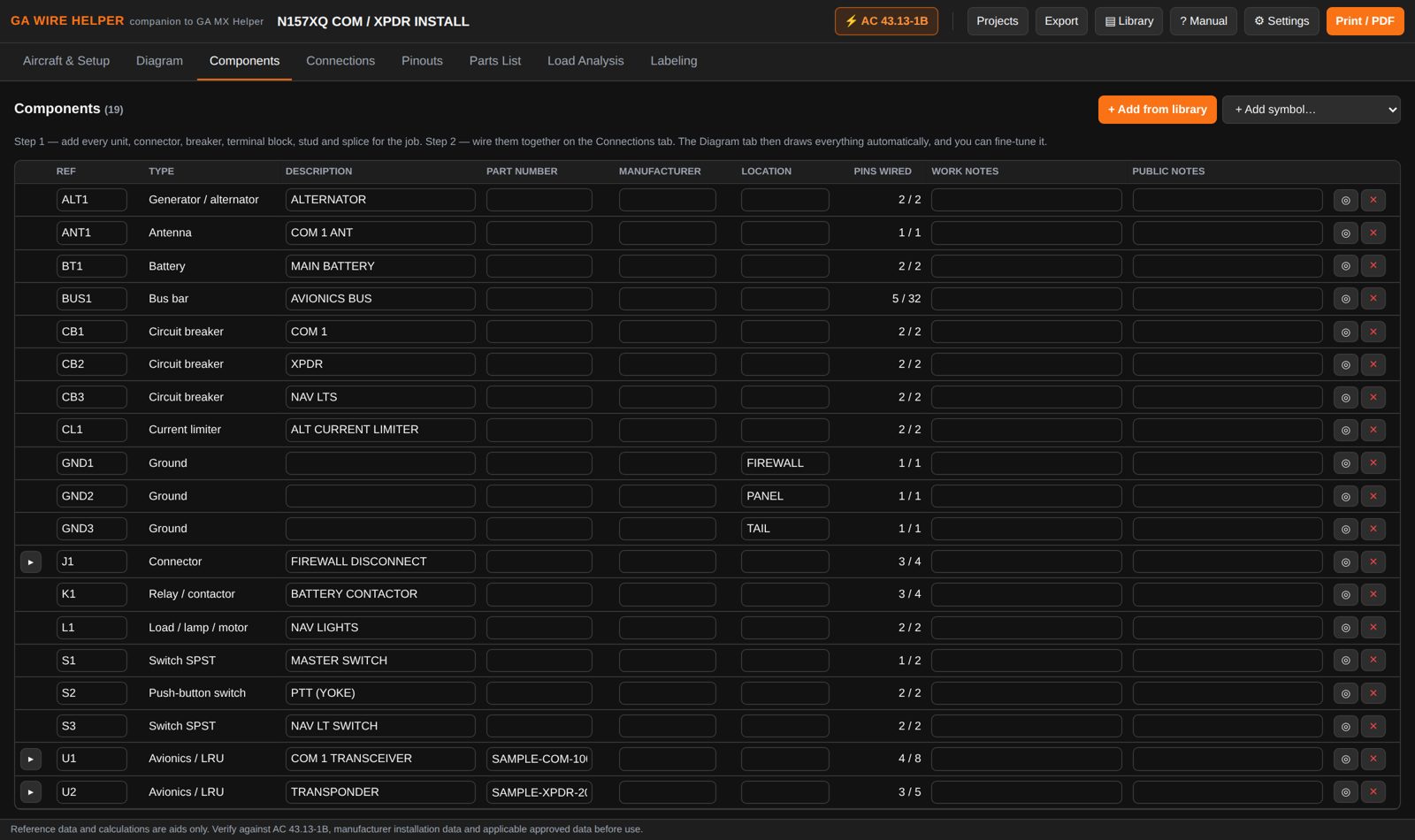Click the target icon for S1 master switch
Image resolution: width=1415 pixels, height=840 pixels.
(1345, 661)
